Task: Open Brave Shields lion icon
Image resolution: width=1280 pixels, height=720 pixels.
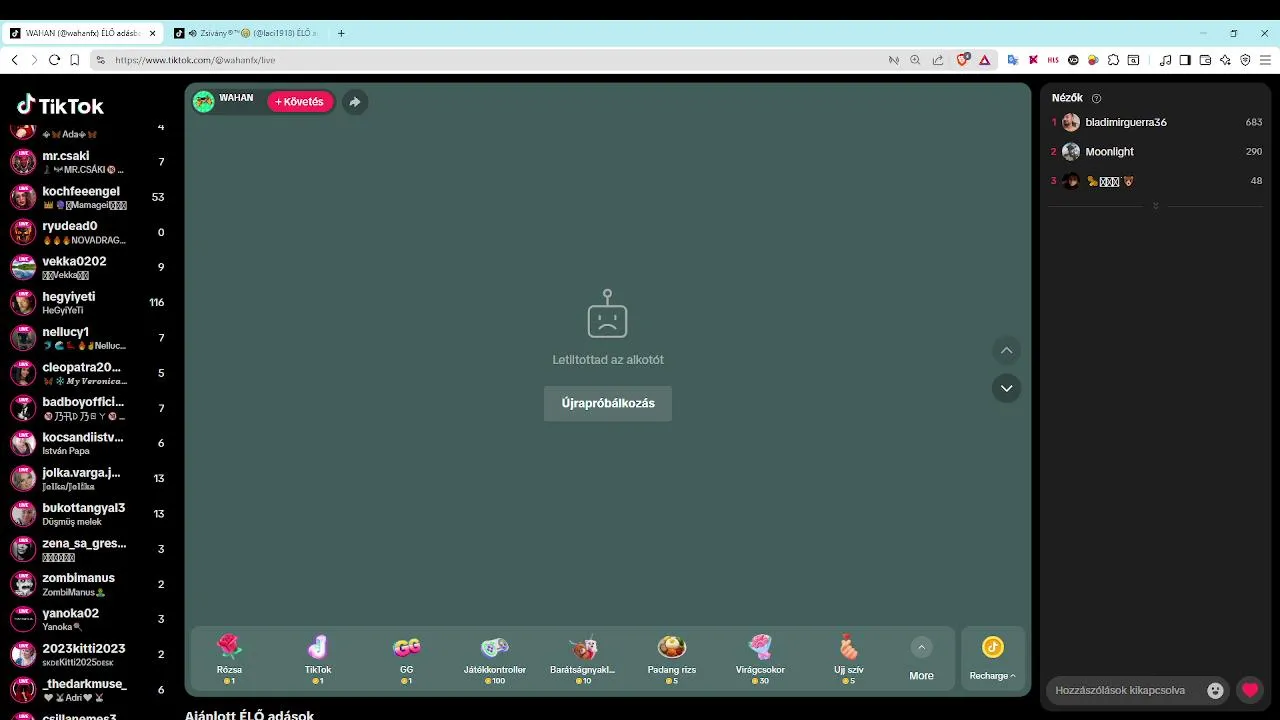Action: point(963,60)
